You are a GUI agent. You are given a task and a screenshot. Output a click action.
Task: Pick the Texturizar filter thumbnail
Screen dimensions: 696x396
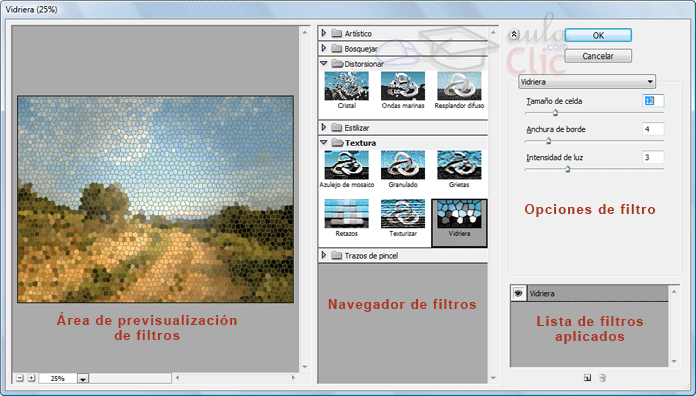403,214
